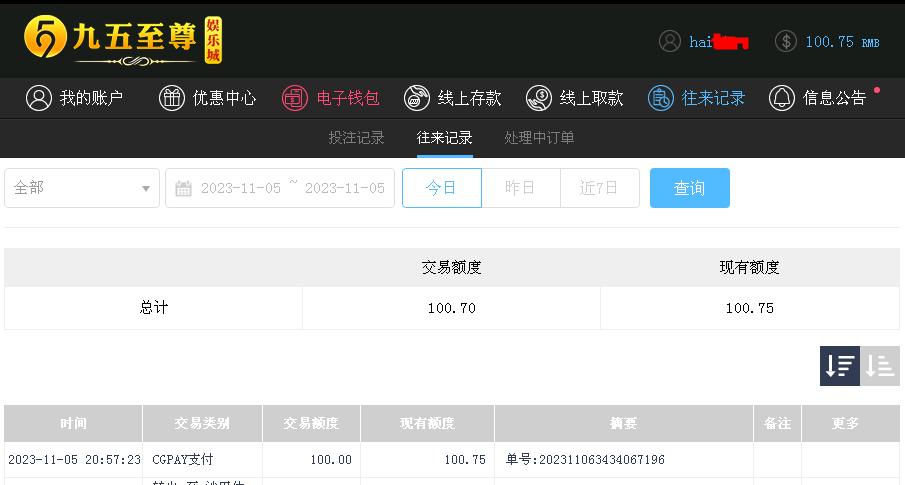Image resolution: width=905 pixels, height=485 pixels.
Task: Choose the 近7日 date filter
Action: [x=600, y=188]
